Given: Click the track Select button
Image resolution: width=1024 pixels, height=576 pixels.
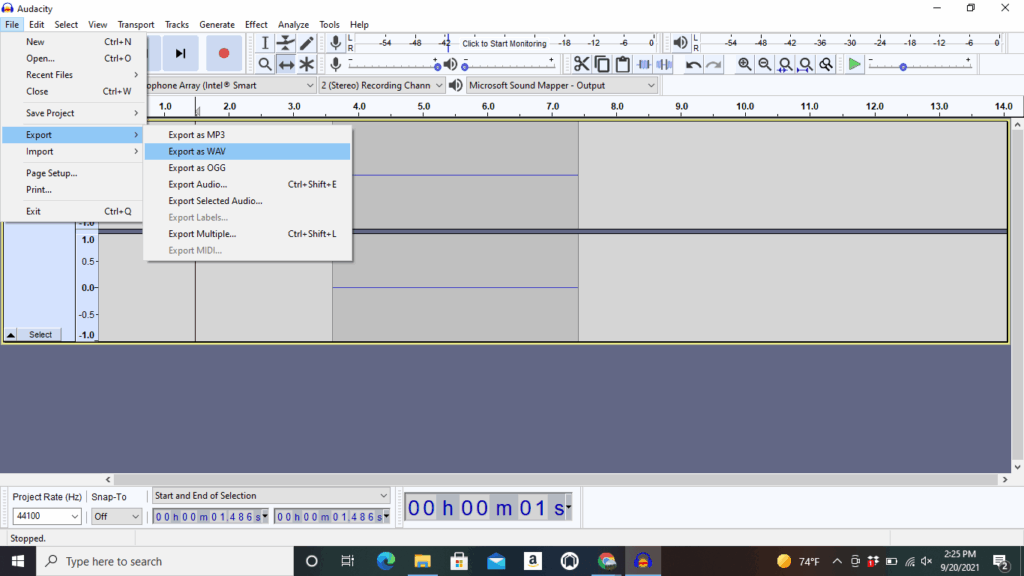Looking at the screenshot, I should tap(40, 335).
